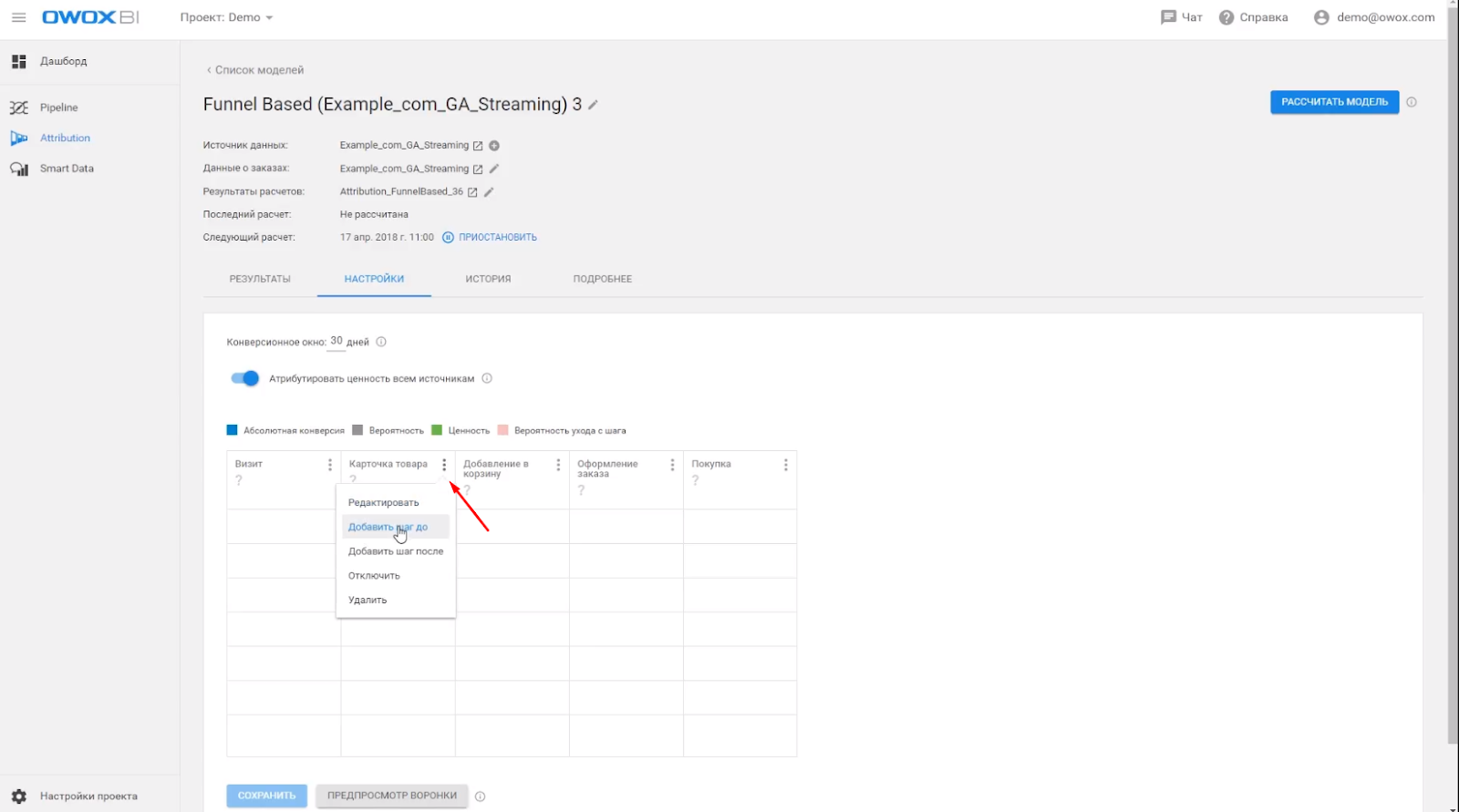
Task: Click the Приостановить link
Action: pos(497,237)
